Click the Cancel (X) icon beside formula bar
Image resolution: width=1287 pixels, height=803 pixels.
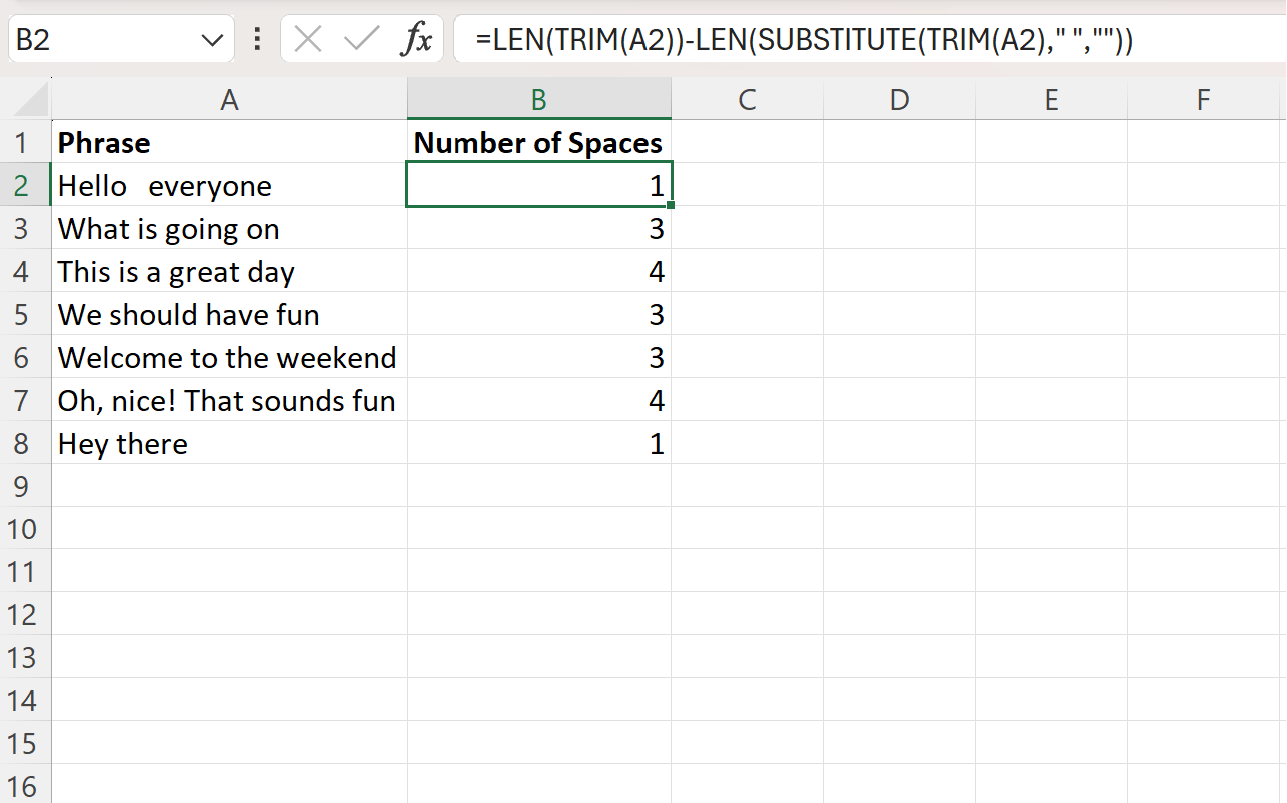pos(306,38)
